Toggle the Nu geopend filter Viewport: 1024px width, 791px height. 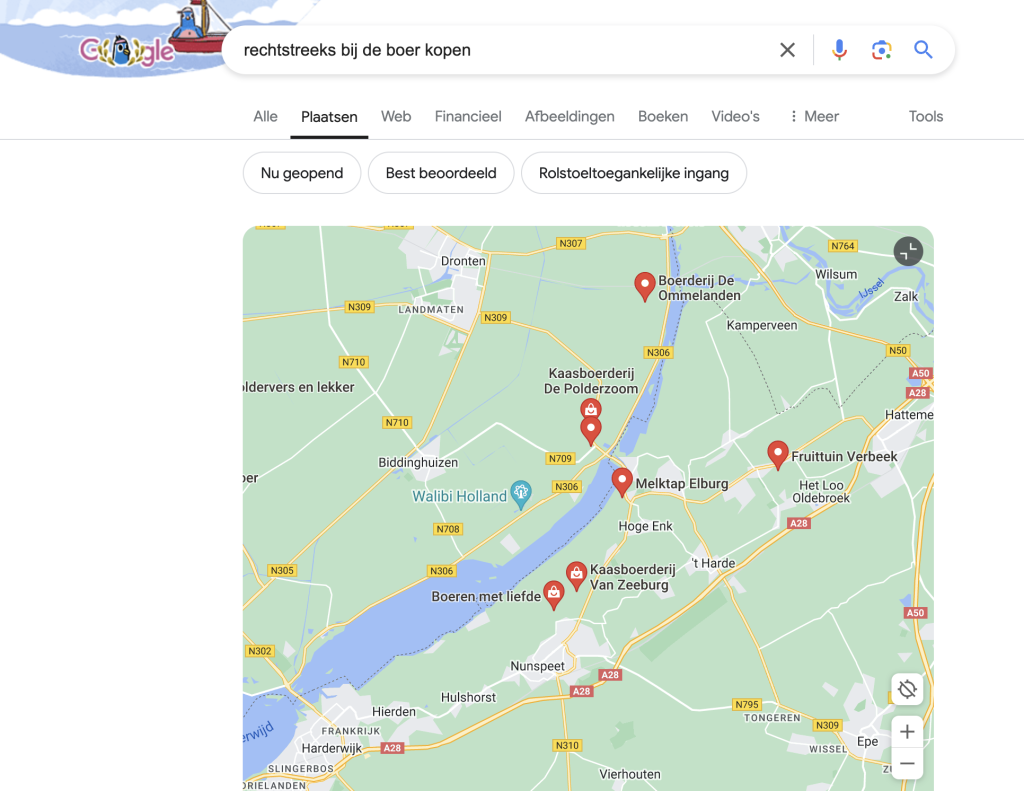[x=302, y=173]
